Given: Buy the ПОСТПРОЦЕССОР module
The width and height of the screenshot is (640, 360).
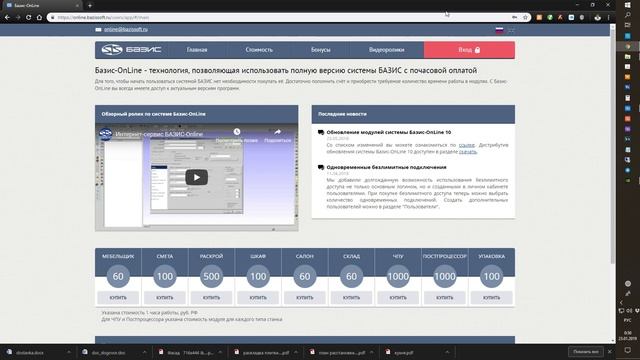Looking at the screenshot, I should tap(444, 298).
